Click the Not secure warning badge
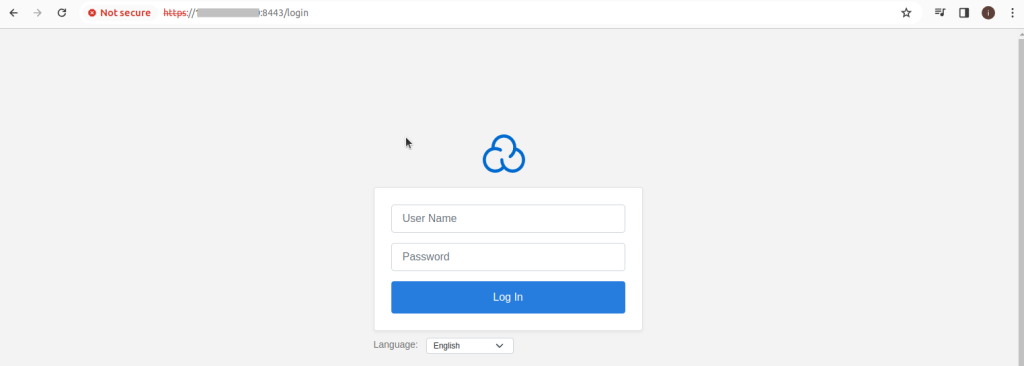 (x=120, y=13)
